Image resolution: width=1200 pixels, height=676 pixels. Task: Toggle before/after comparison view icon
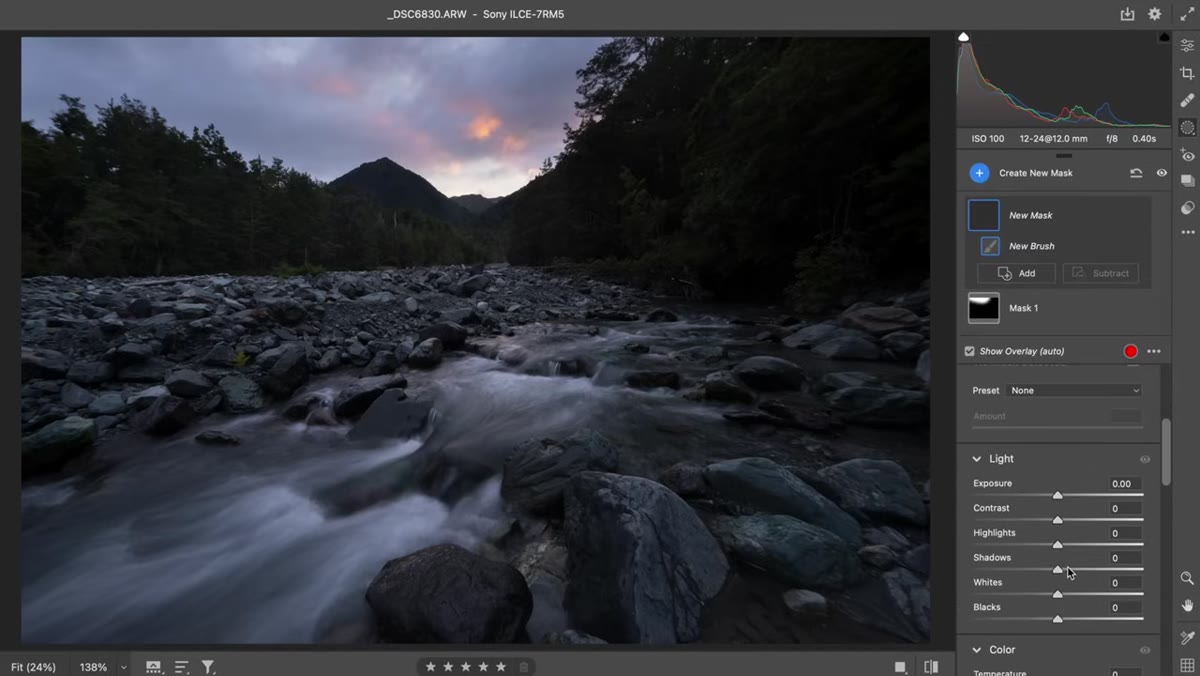point(931,667)
